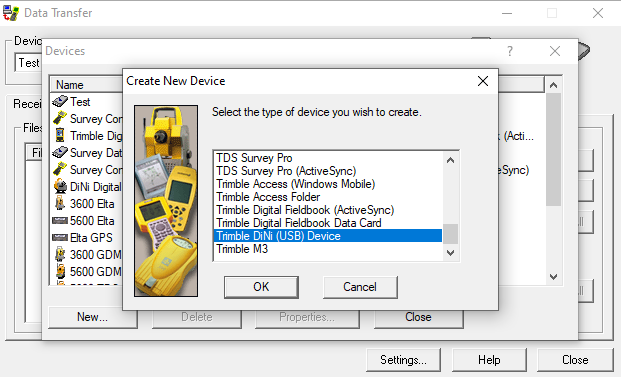
Task: Select DiNi Digital level device icon
Action: click(60, 187)
